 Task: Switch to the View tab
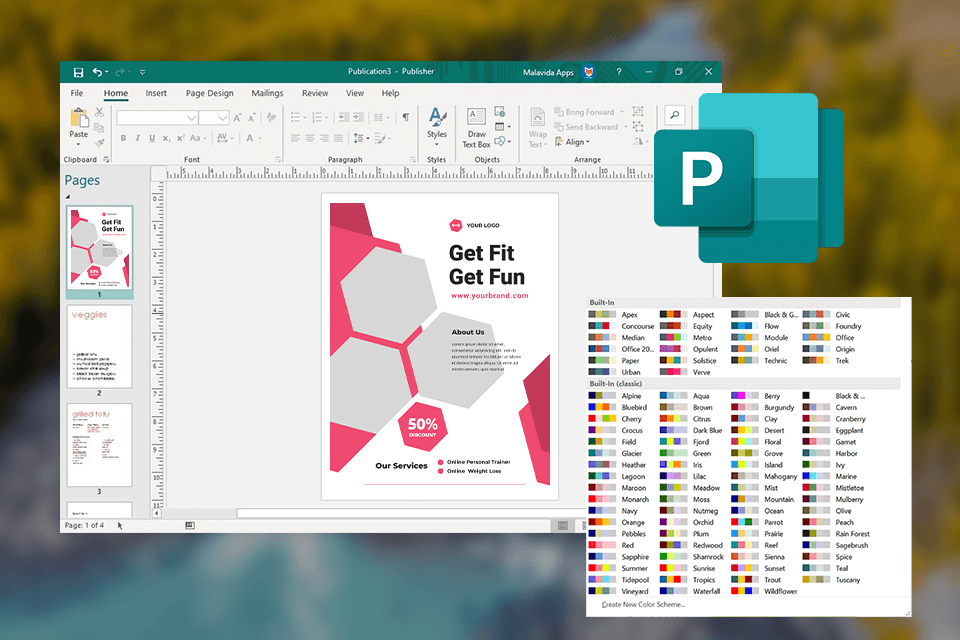tap(354, 93)
